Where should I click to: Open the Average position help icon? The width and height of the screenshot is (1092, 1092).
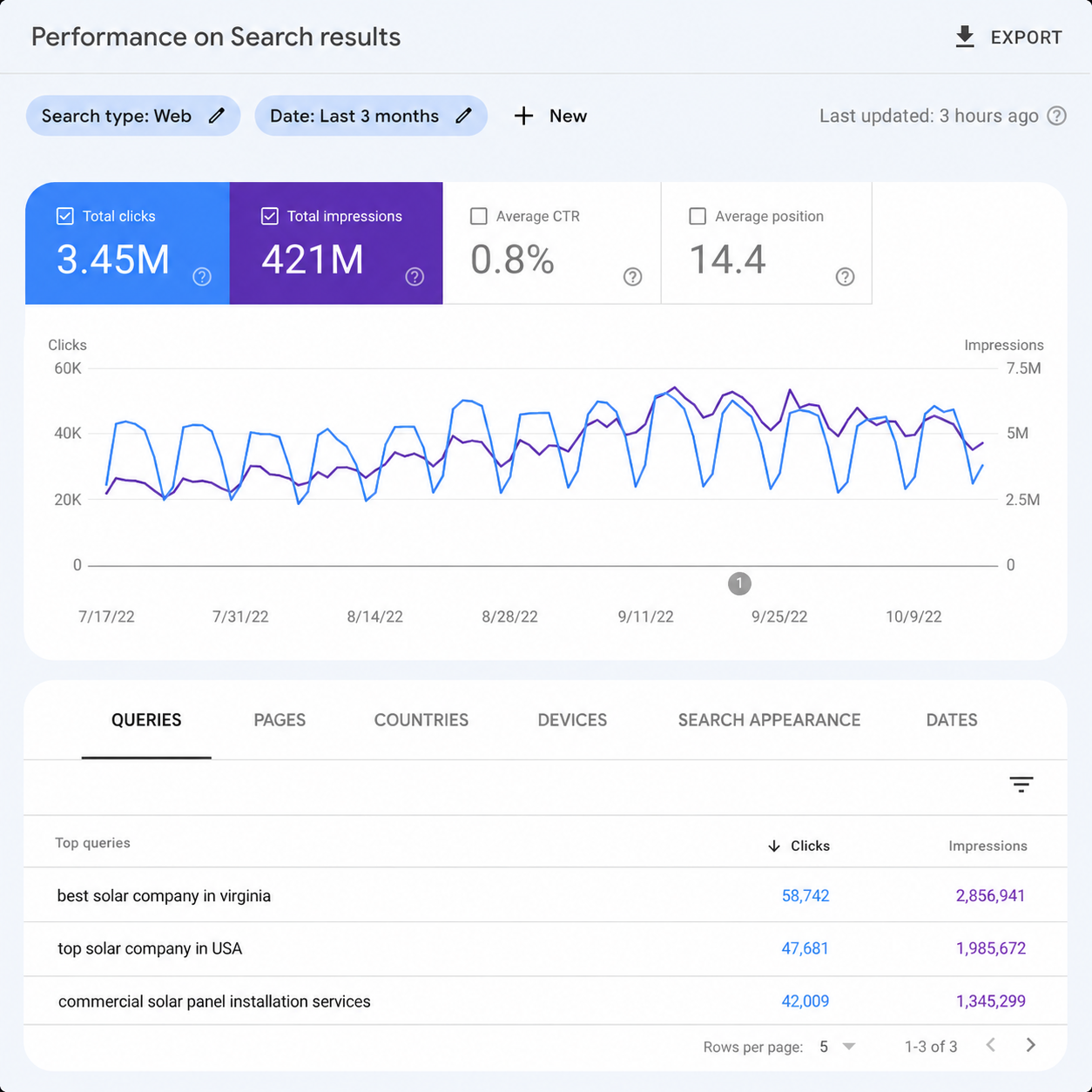pos(845,277)
